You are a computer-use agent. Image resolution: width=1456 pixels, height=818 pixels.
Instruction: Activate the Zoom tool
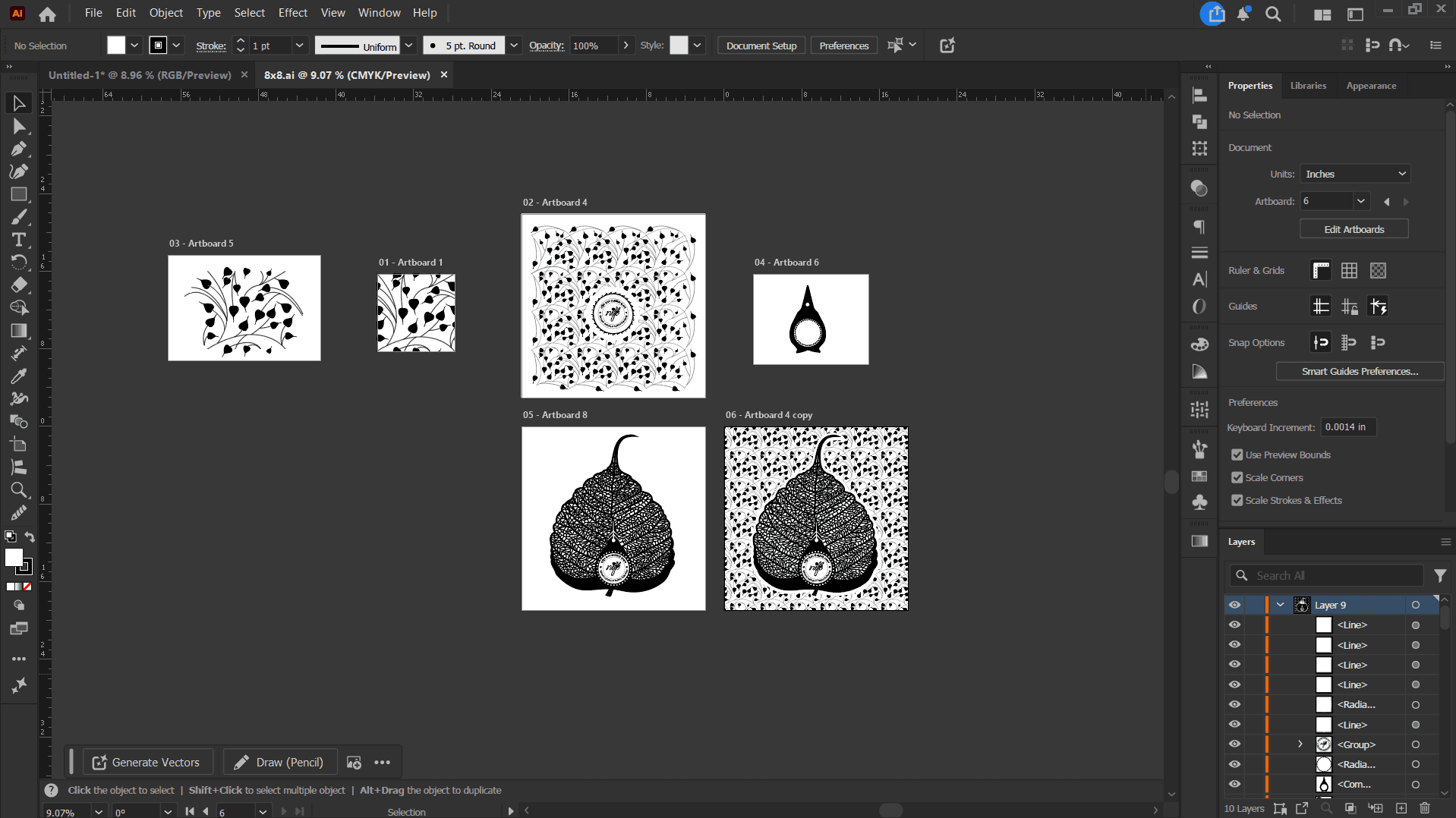click(x=19, y=490)
